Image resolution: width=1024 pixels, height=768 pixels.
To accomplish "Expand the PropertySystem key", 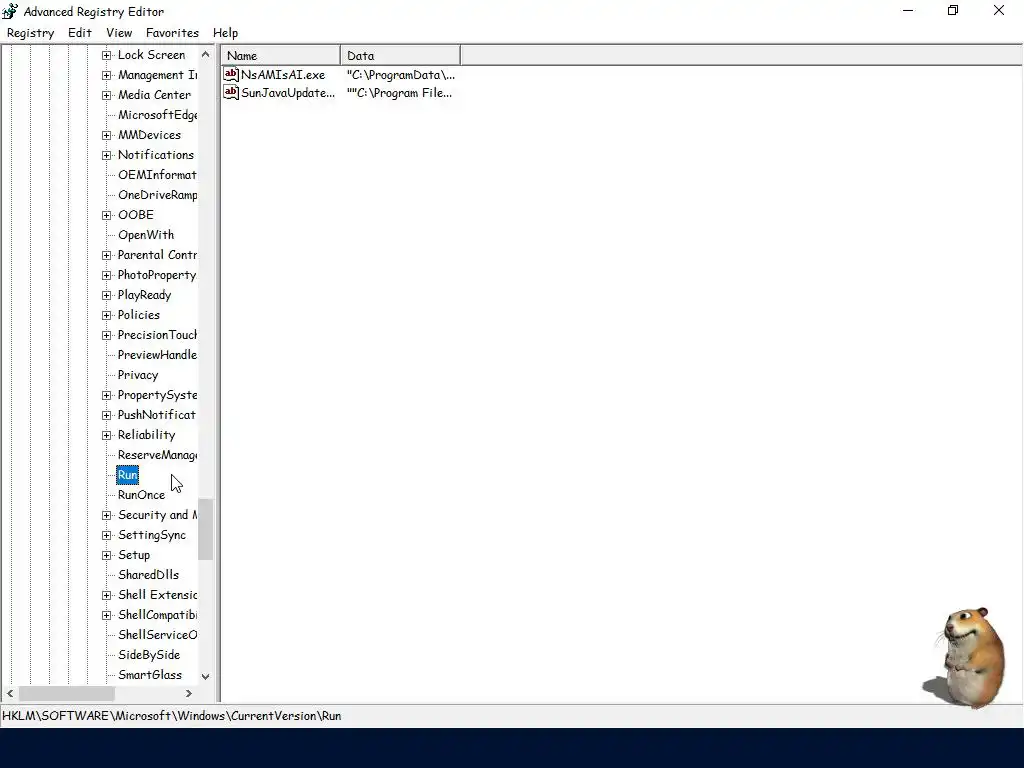I will pyautogui.click(x=106, y=395).
